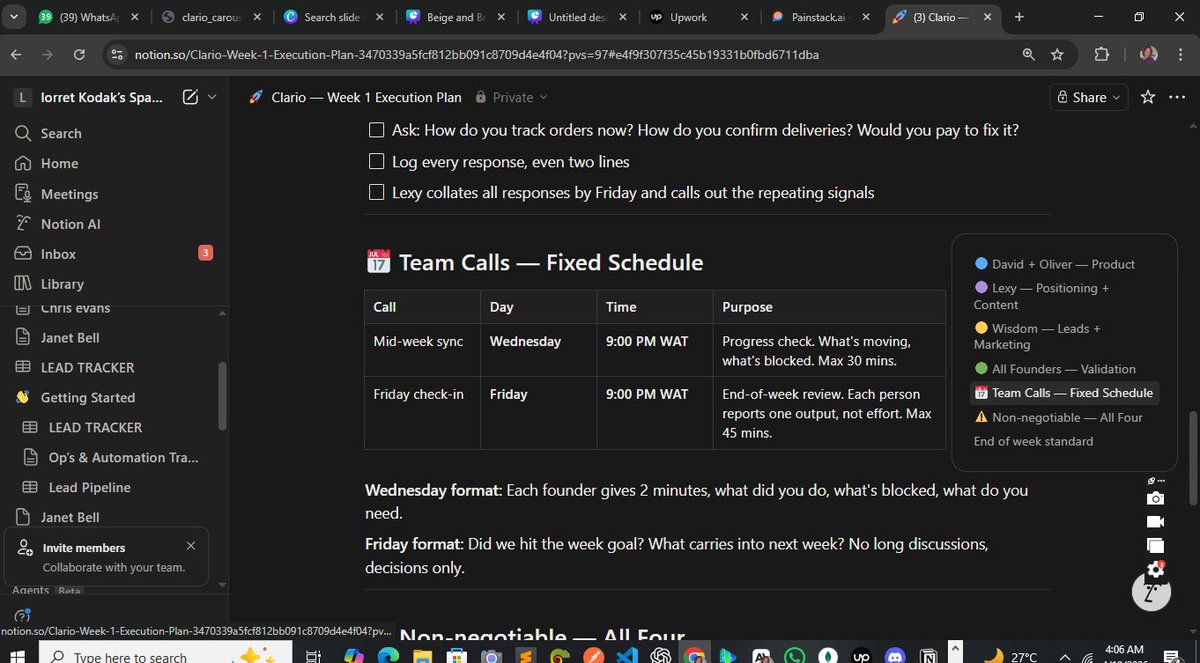Open Chrome profile avatar
The height and width of the screenshot is (663, 1200).
(x=1148, y=55)
